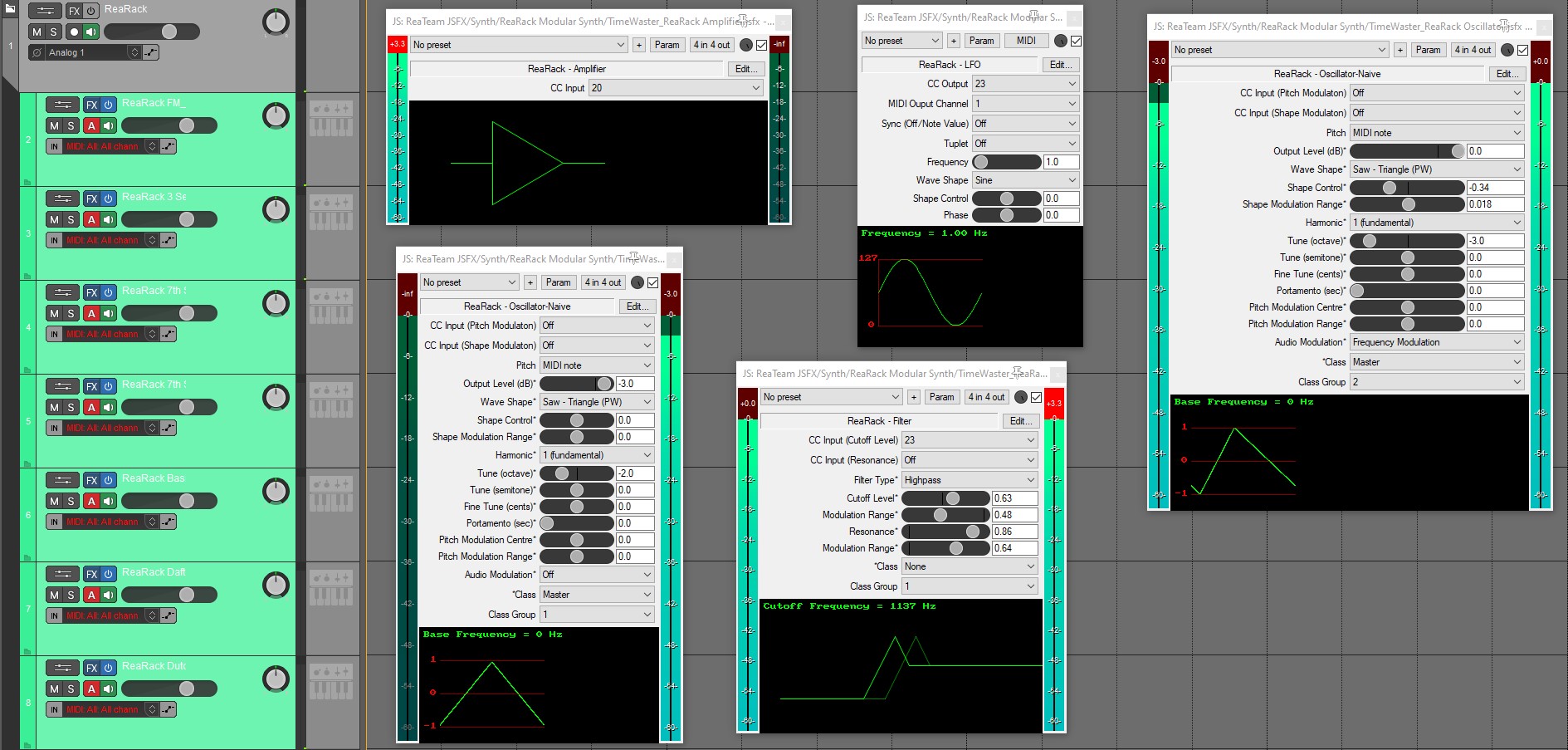Screen dimensions: 1568x750
Task: Click IN button on ReaRack 7th track 4
Action: tap(54, 334)
